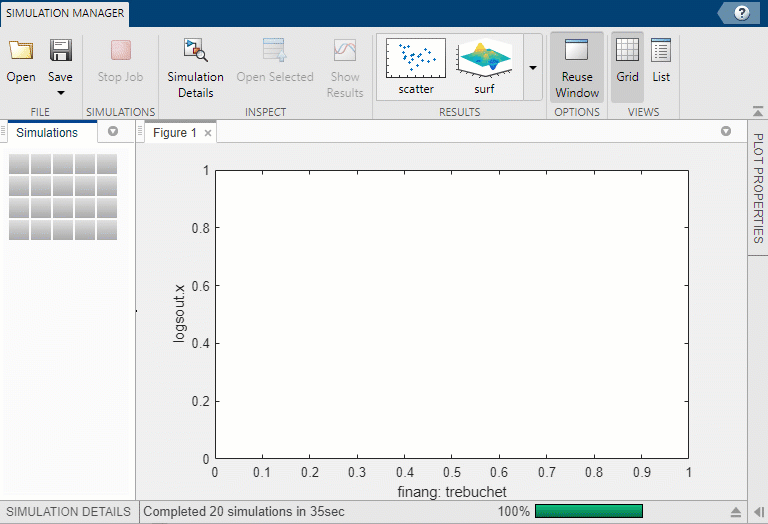Viewport: 768px width, 524px height.
Task: Expand the Save dropdown arrow
Action: (60, 93)
